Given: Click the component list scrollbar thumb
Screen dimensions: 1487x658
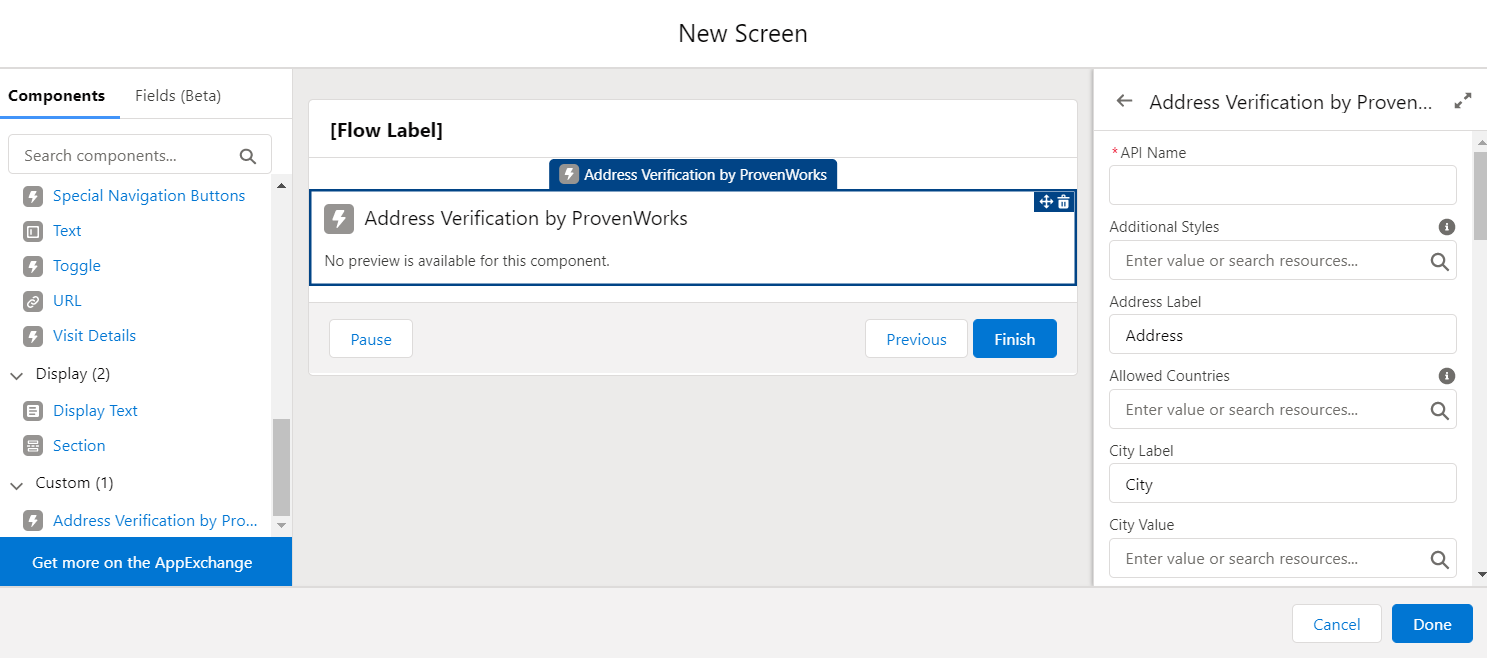Looking at the screenshot, I should click(281, 466).
